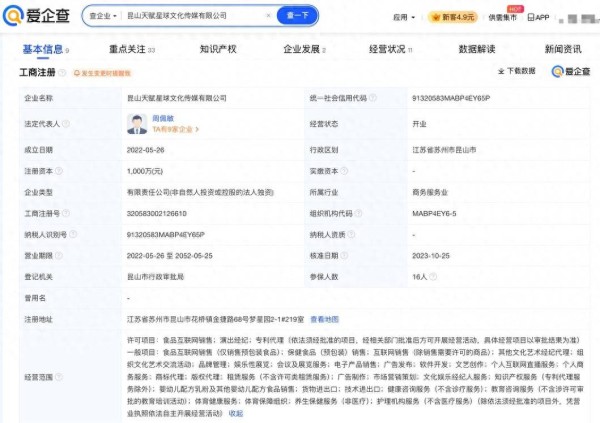
Task: Click help icon next to 实缴资本
Action: click(x=344, y=171)
